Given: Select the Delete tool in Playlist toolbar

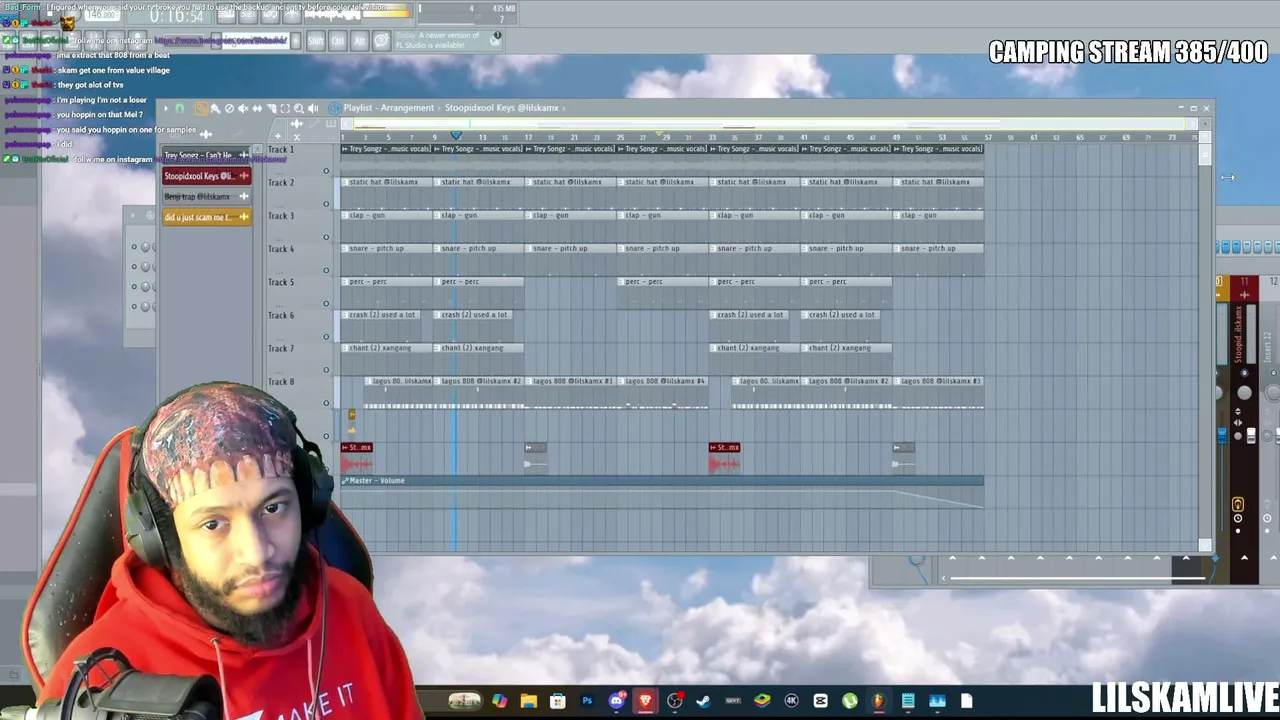Looking at the screenshot, I should pyautogui.click(x=229, y=108).
